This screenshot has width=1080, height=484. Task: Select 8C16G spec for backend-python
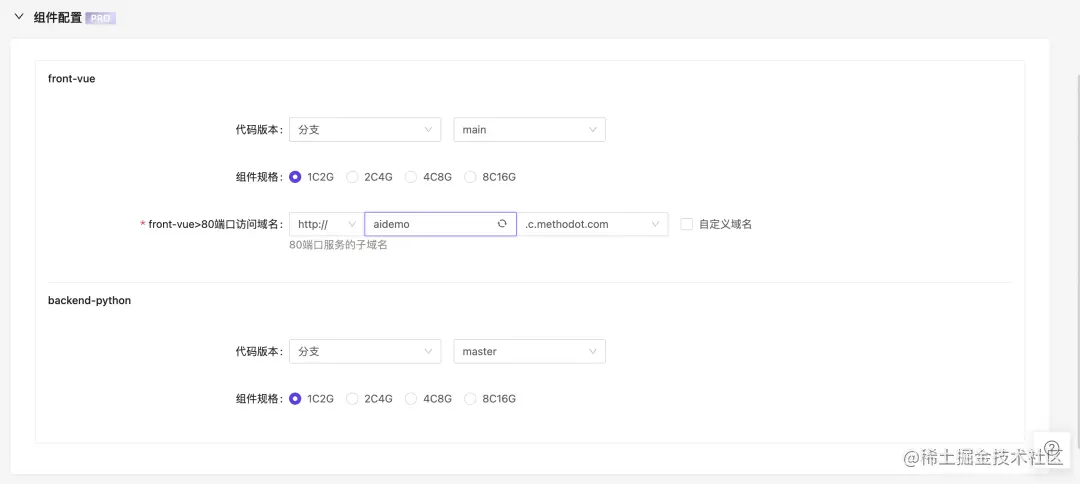point(470,399)
